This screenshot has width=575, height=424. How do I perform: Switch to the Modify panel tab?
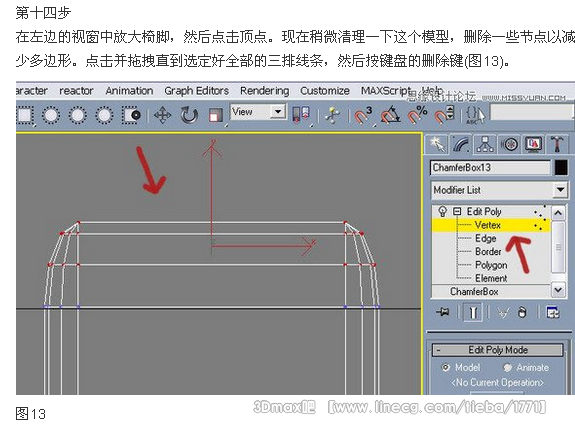click(x=461, y=144)
